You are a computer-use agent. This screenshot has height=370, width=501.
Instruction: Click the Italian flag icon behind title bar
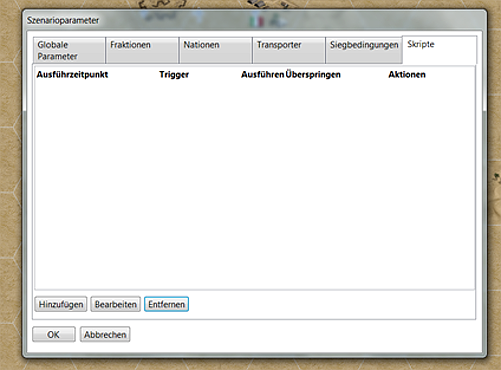coord(257,21)
